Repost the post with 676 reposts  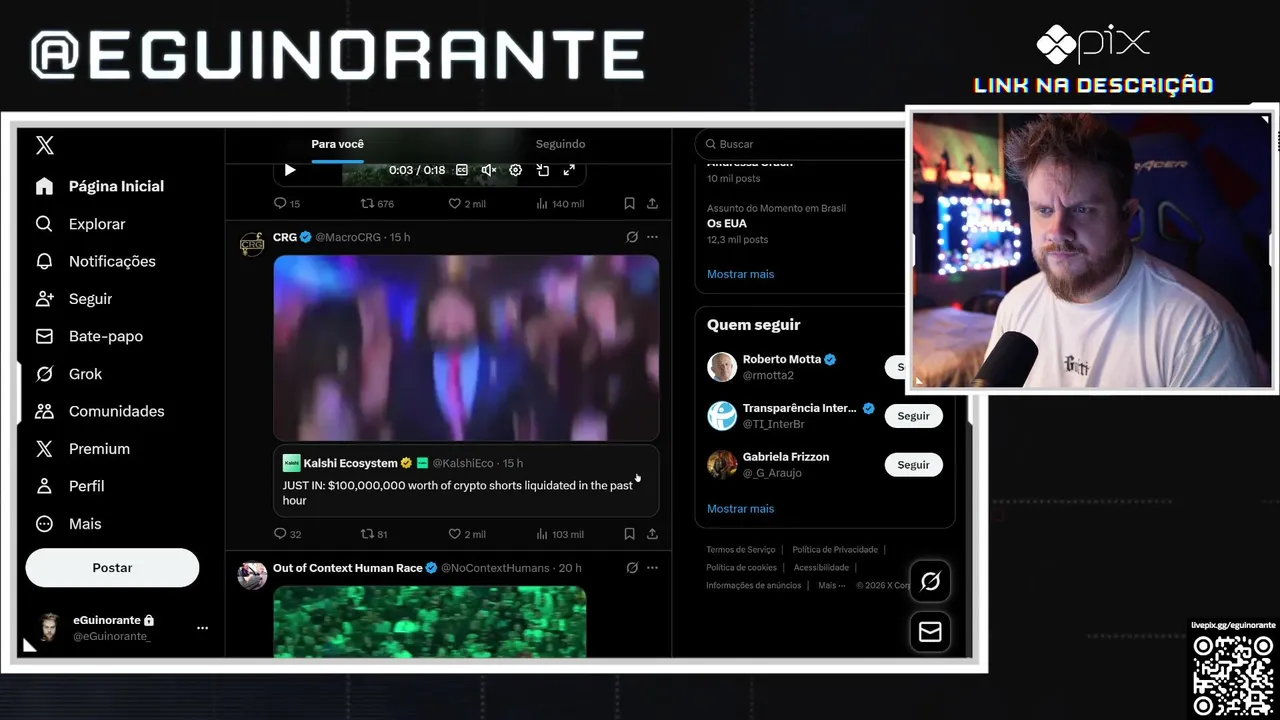click(377, 203)
